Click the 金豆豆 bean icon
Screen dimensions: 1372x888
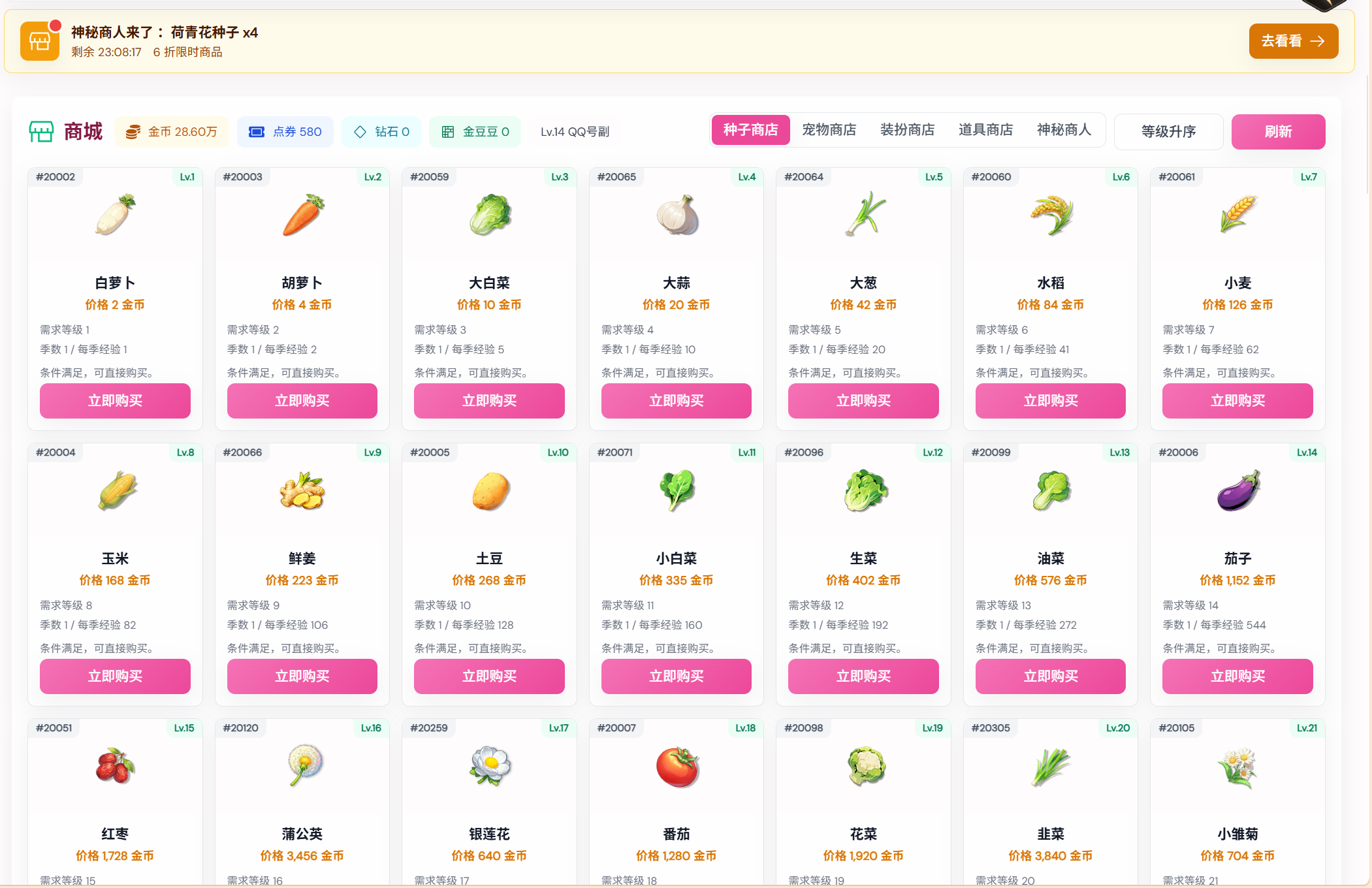[x=448, y=132]
